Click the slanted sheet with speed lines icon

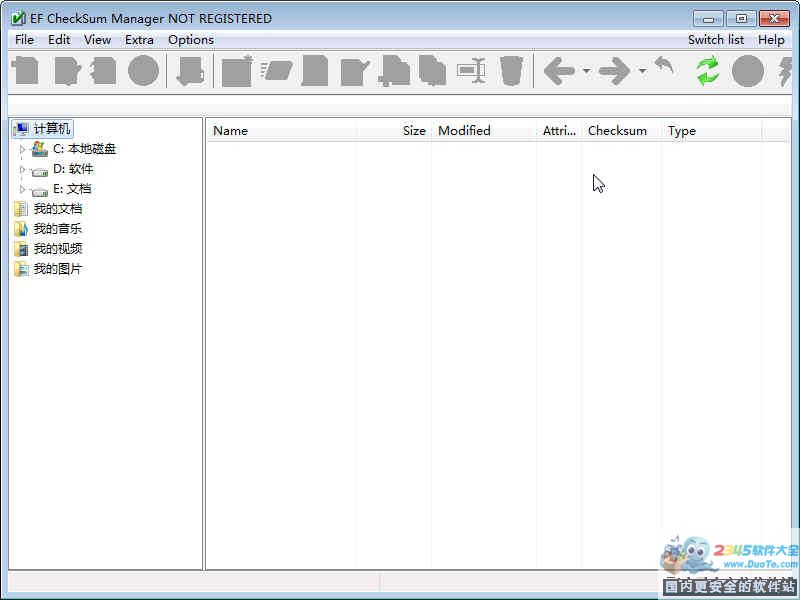pos(277,71)
